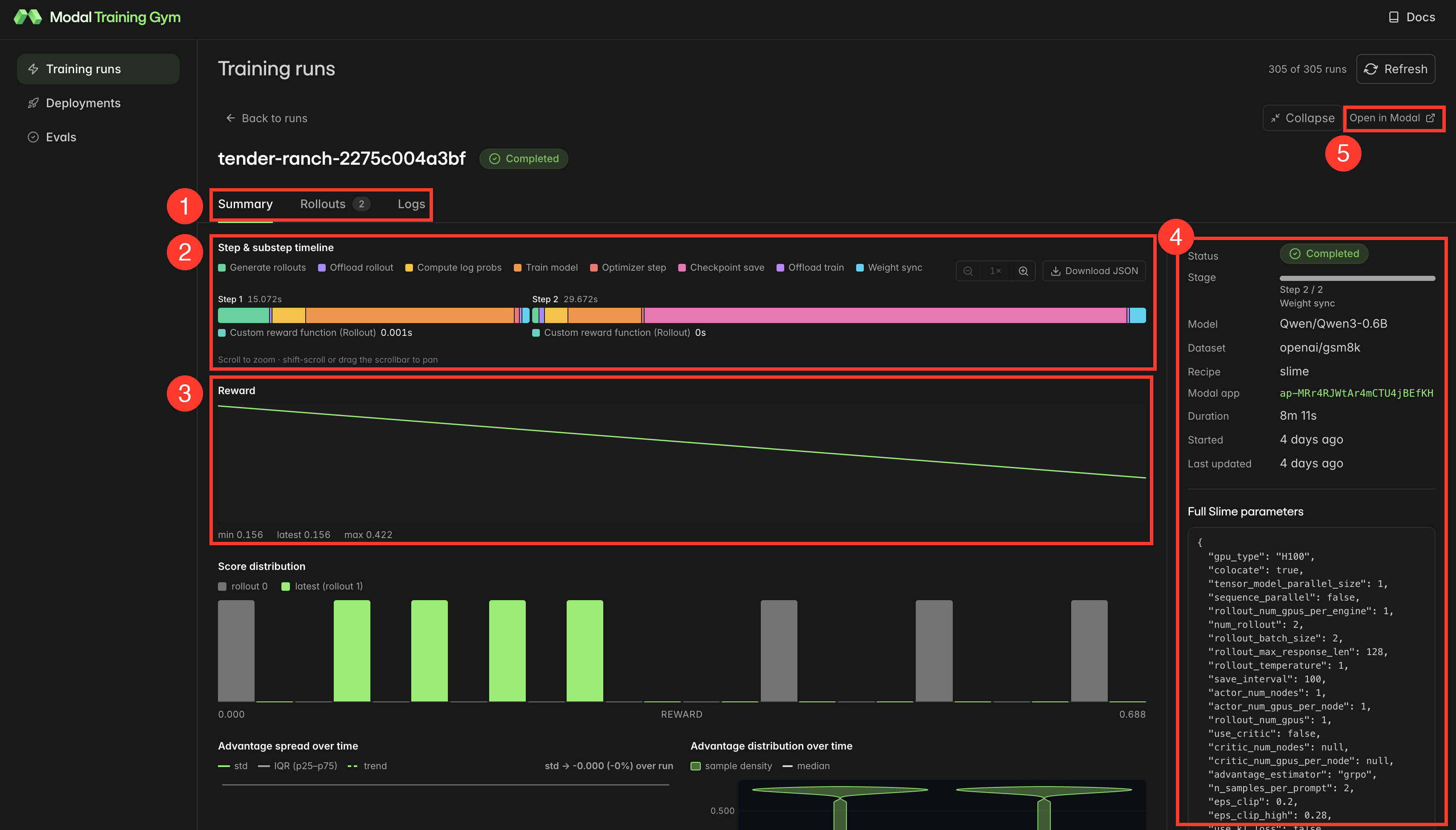Click Step 2 duration label 29.672s
This screenshot has width=1456, height=830.
pos(581,299)
